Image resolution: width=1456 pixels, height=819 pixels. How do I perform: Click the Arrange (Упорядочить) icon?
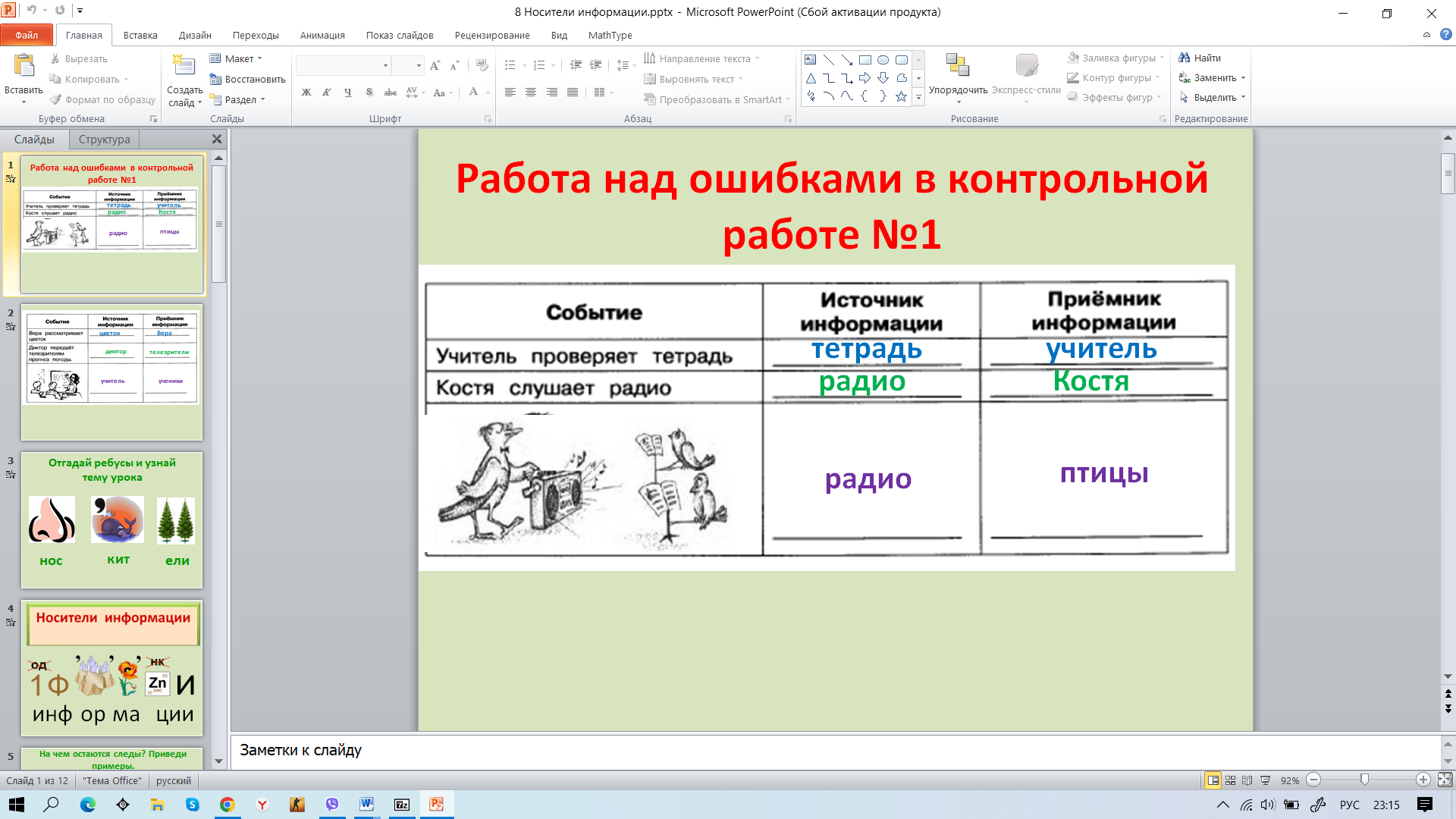pos(958,66)
